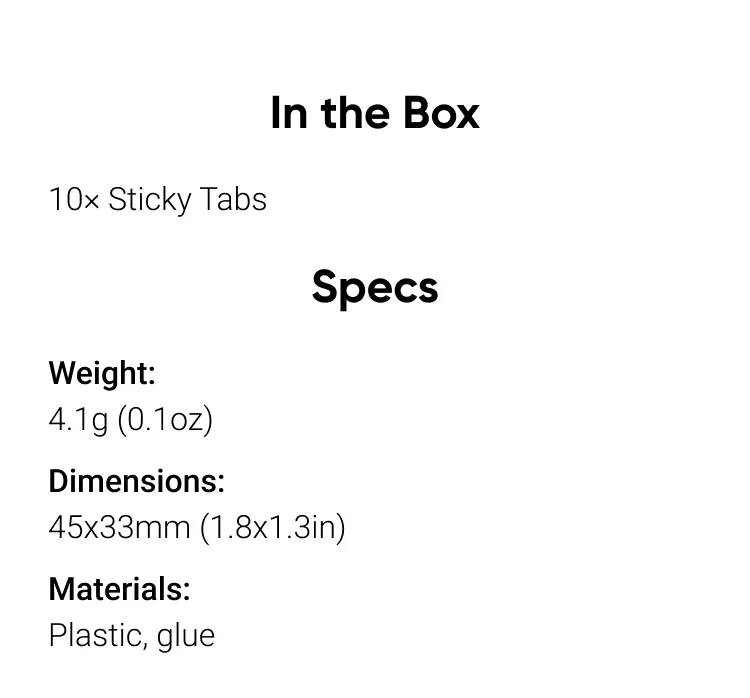Click the word "In" in top heading
Image resolution: width=750 pixels, height=698 pixels.
(x=288, y=113)
